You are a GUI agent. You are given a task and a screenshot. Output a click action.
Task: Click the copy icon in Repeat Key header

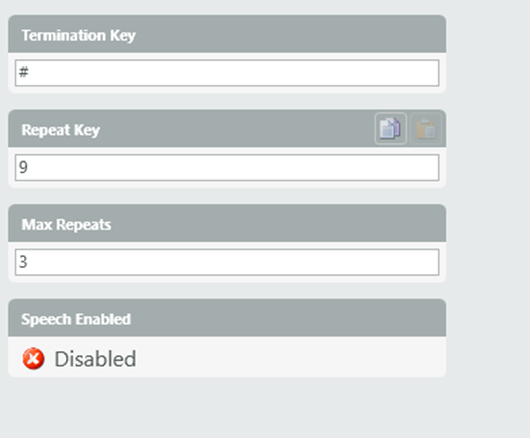tap(390, 128)
